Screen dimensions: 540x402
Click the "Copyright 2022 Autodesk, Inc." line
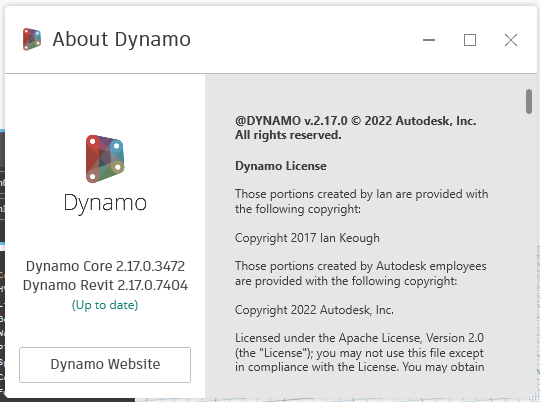click(314, 310)
